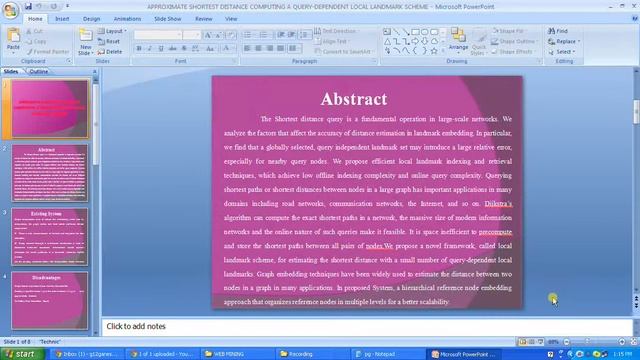This screenshot has width=640, height=360.
Task: Select the Rectangle shape in gallery
Action: coord(415,31)
